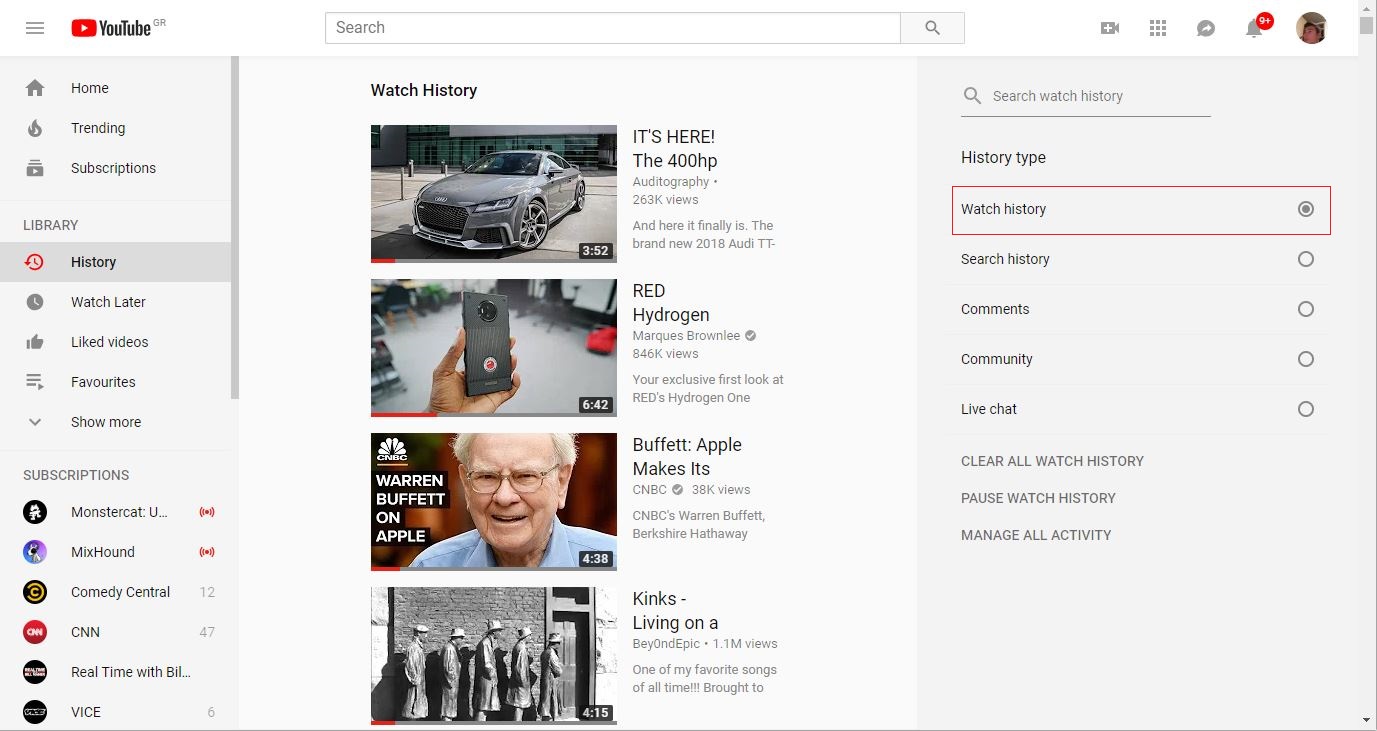Open the Audi TT video thumbnail
The width and height of the screenshot is (1377, 731).
[494, 194]
